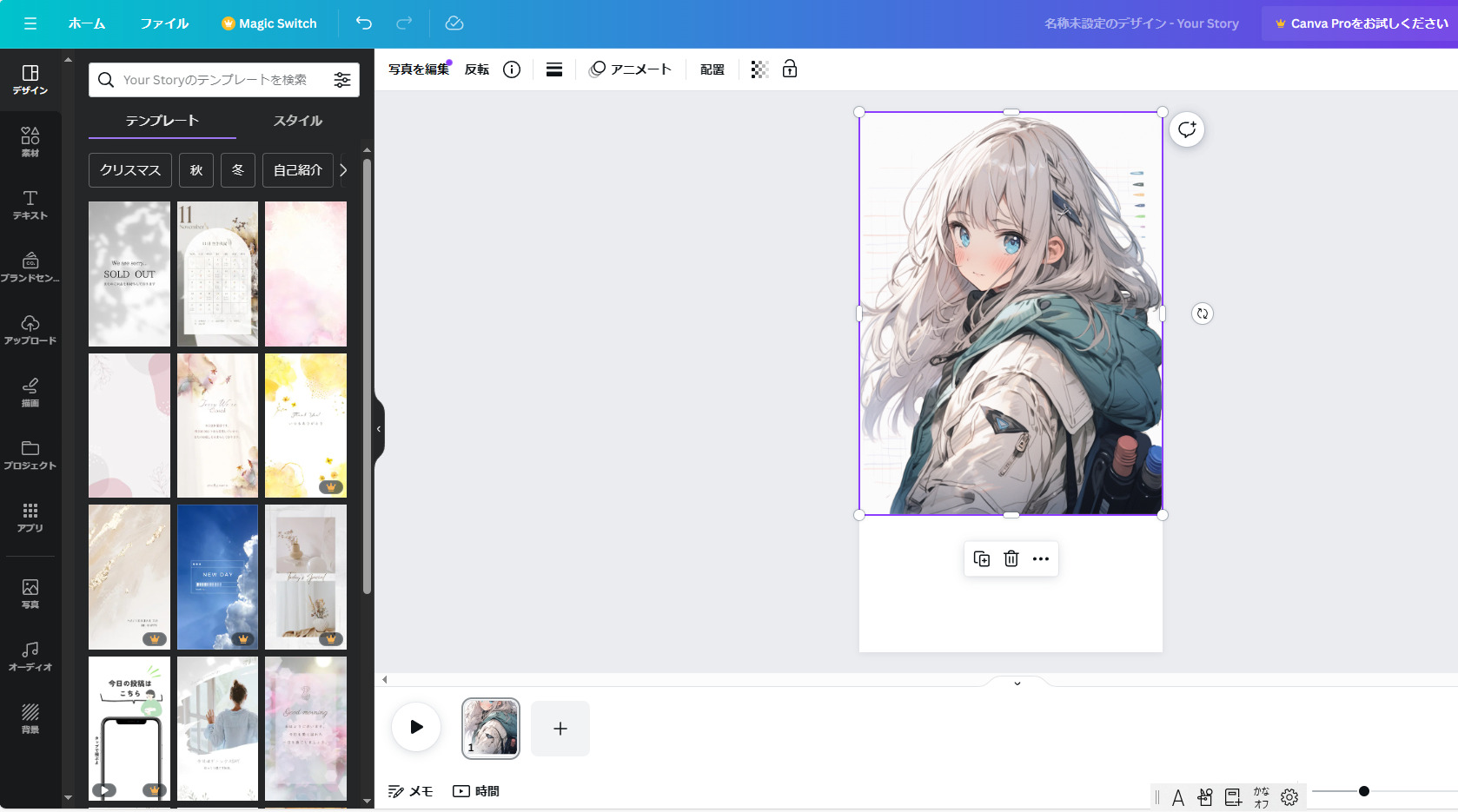This screenshot has width=1458, height=812.
Task: Open the hamburger main menu
Action: tap(30, 23)
